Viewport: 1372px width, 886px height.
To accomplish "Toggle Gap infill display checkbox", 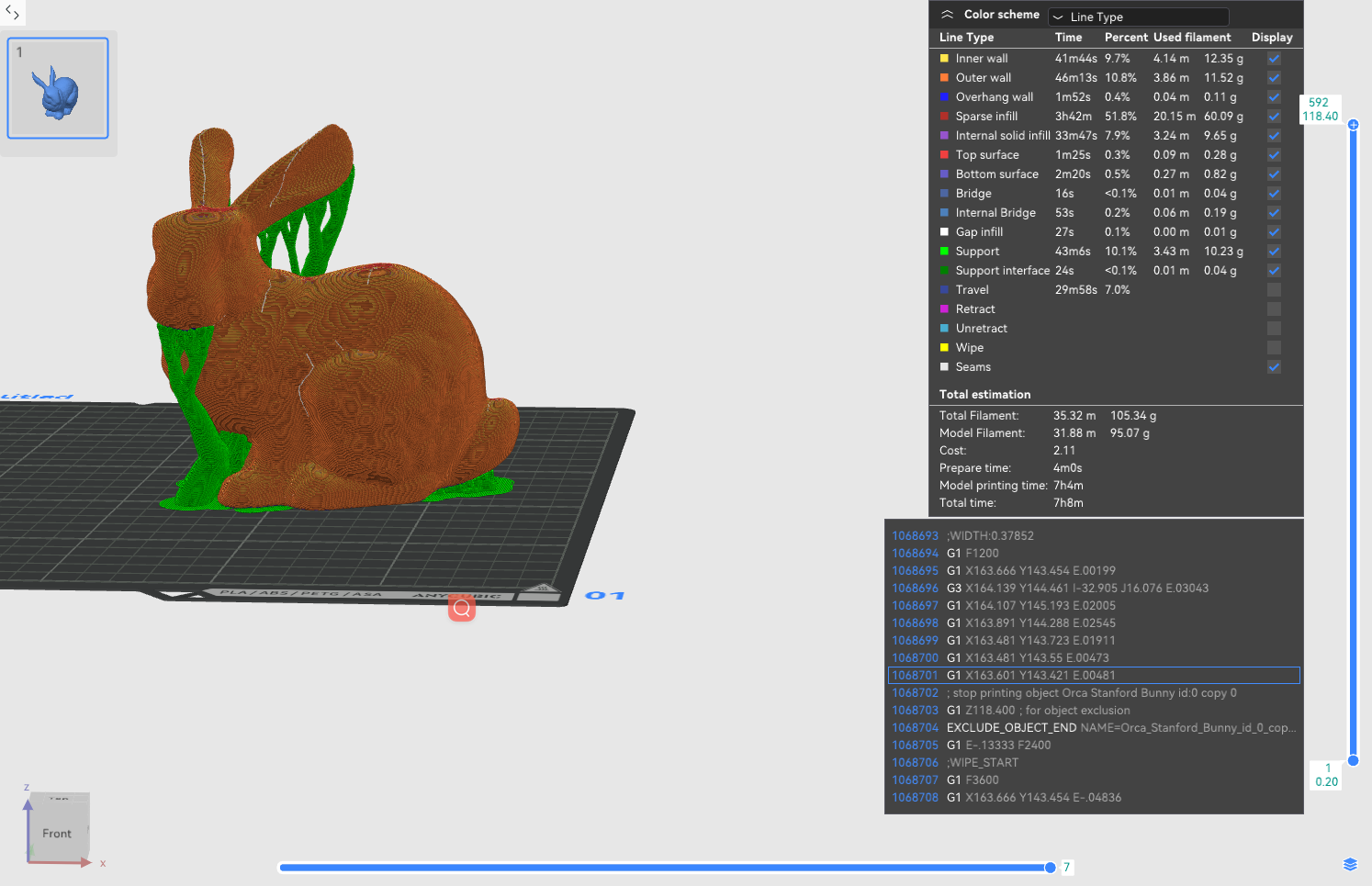I will point(1274,231).
